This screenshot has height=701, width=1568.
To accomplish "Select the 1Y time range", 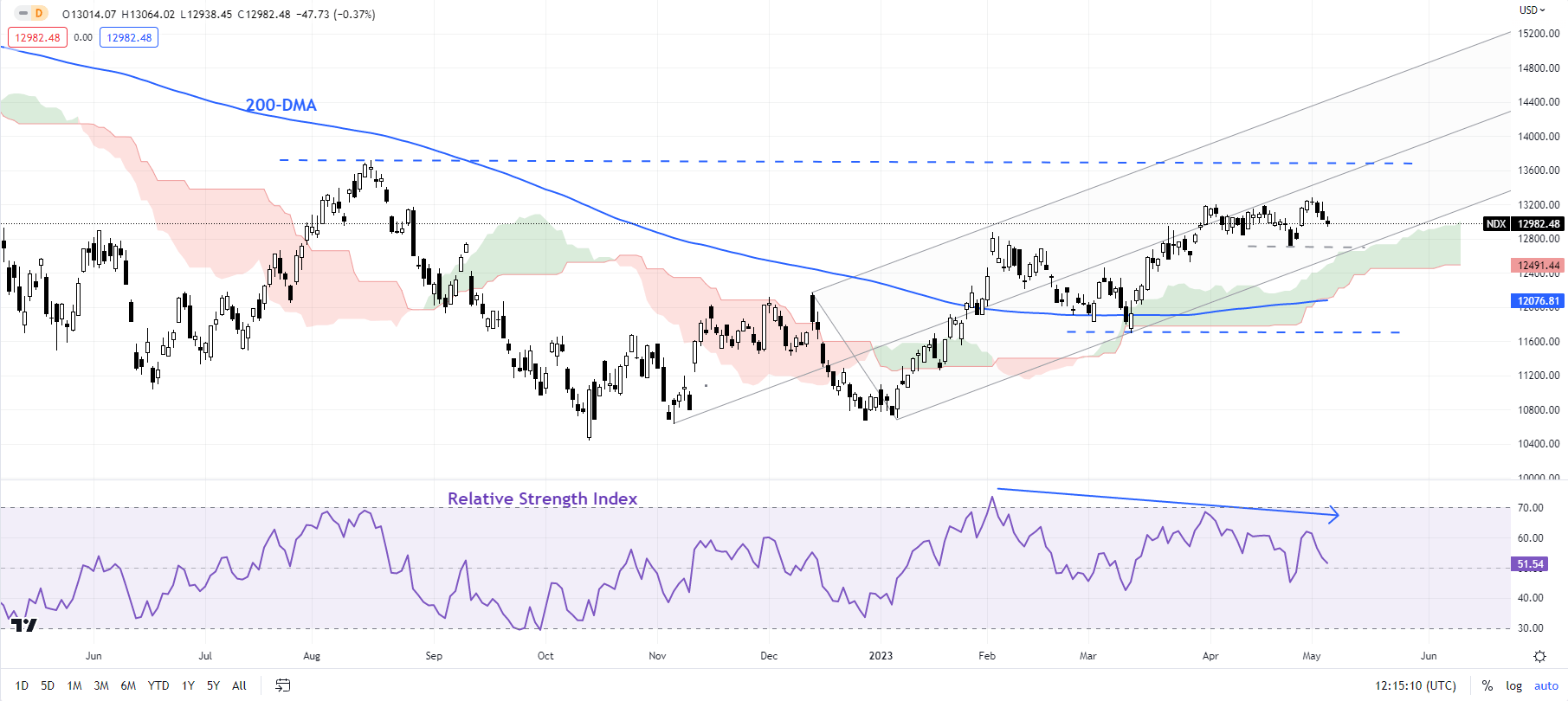I will [x=188, y=685].
